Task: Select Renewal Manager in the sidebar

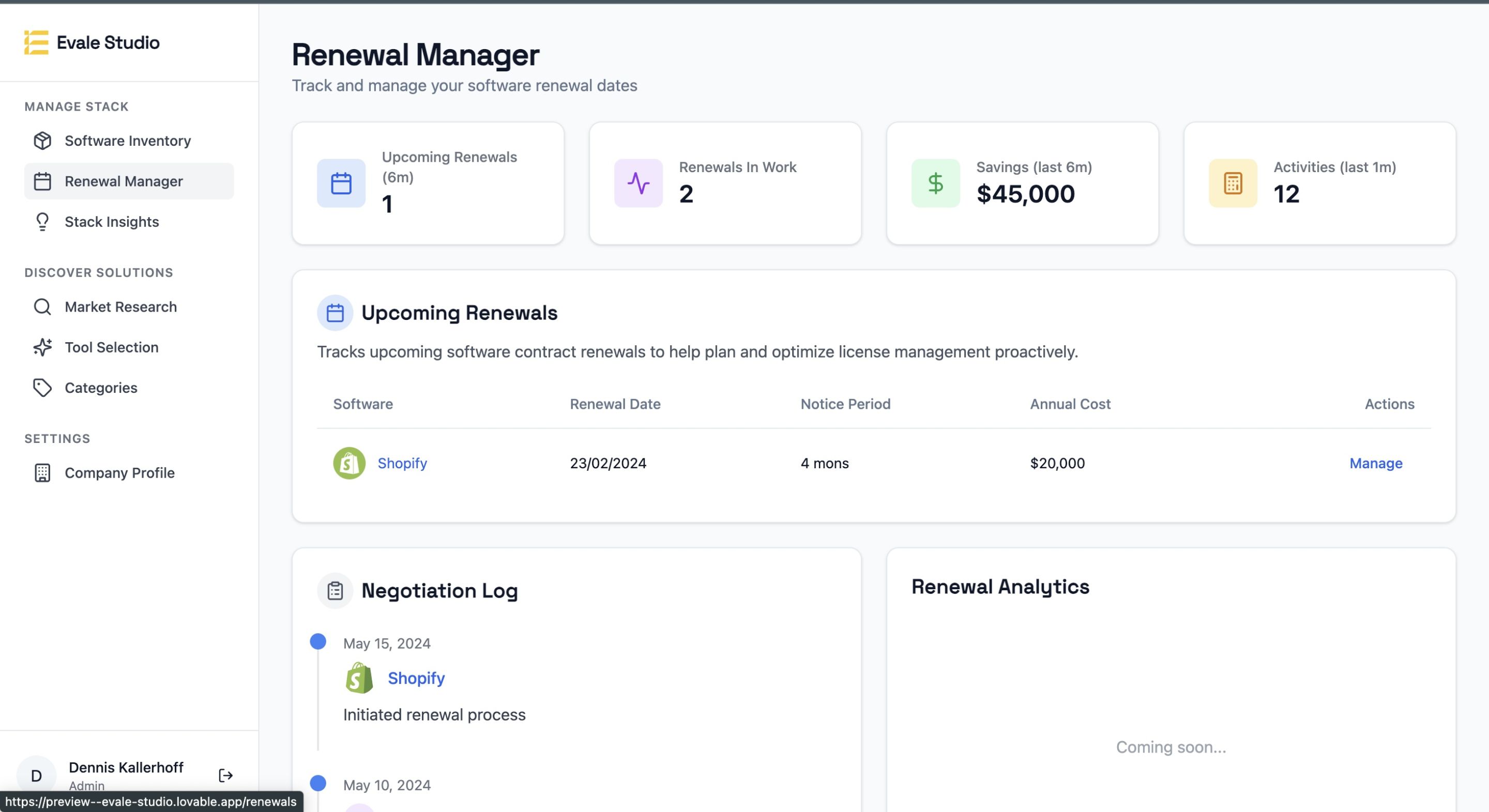Action: [x=124, y=181]
